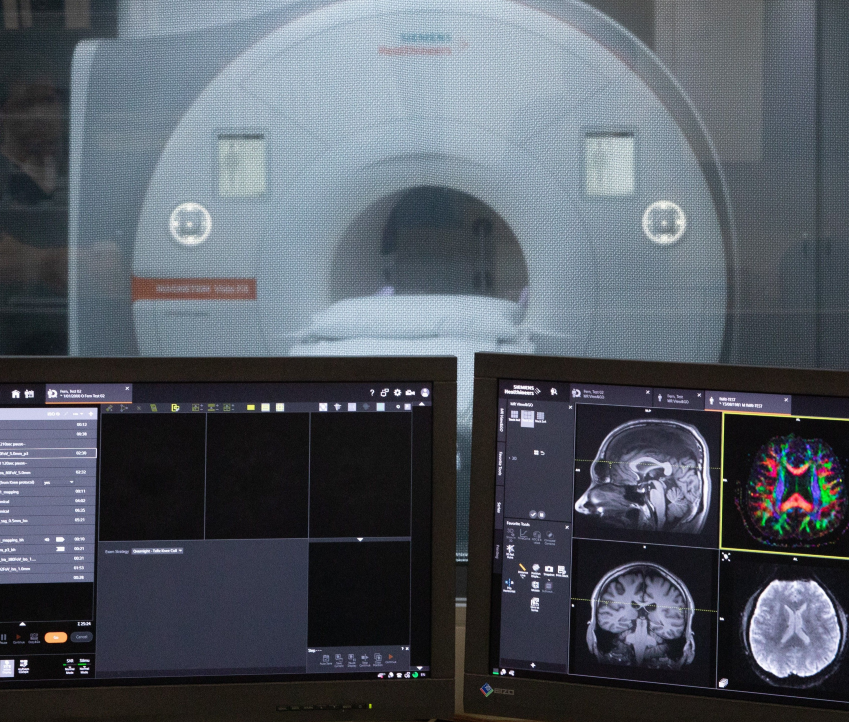
Task: Click the telephone icon in left monitor tray
Action: click(x=399, y=675)
